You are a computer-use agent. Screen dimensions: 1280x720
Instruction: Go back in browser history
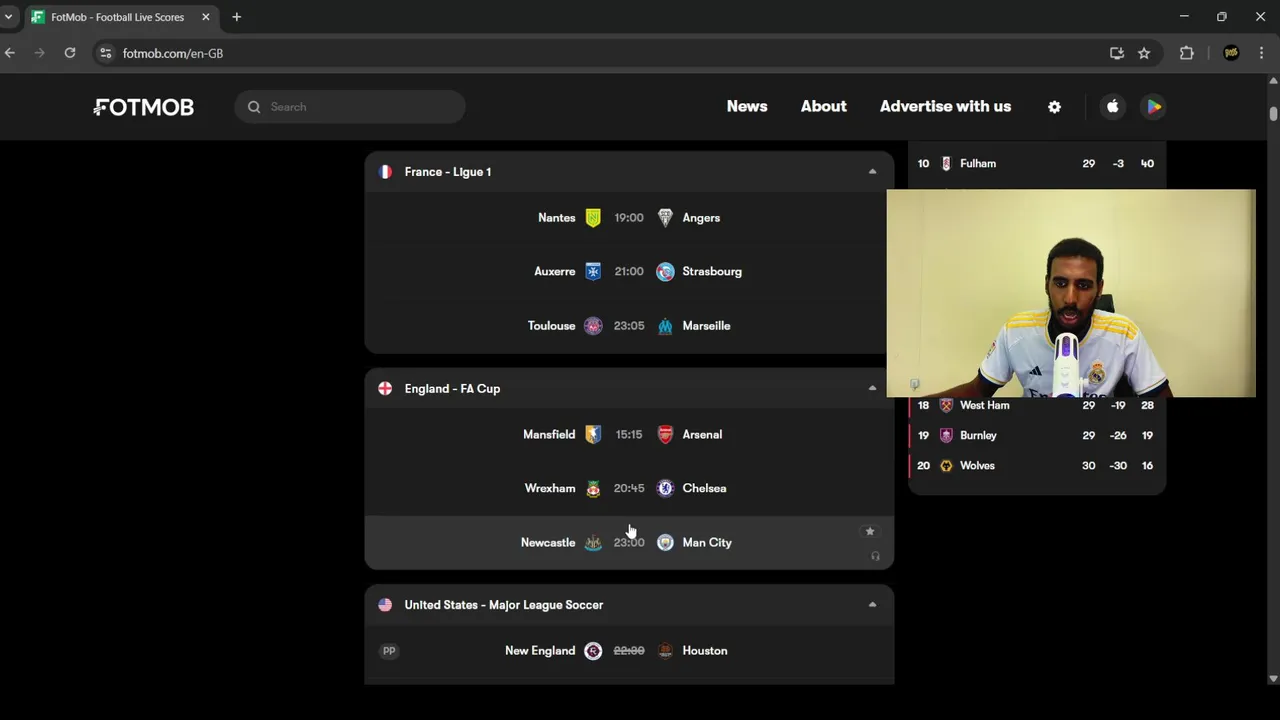coord(10,53)
